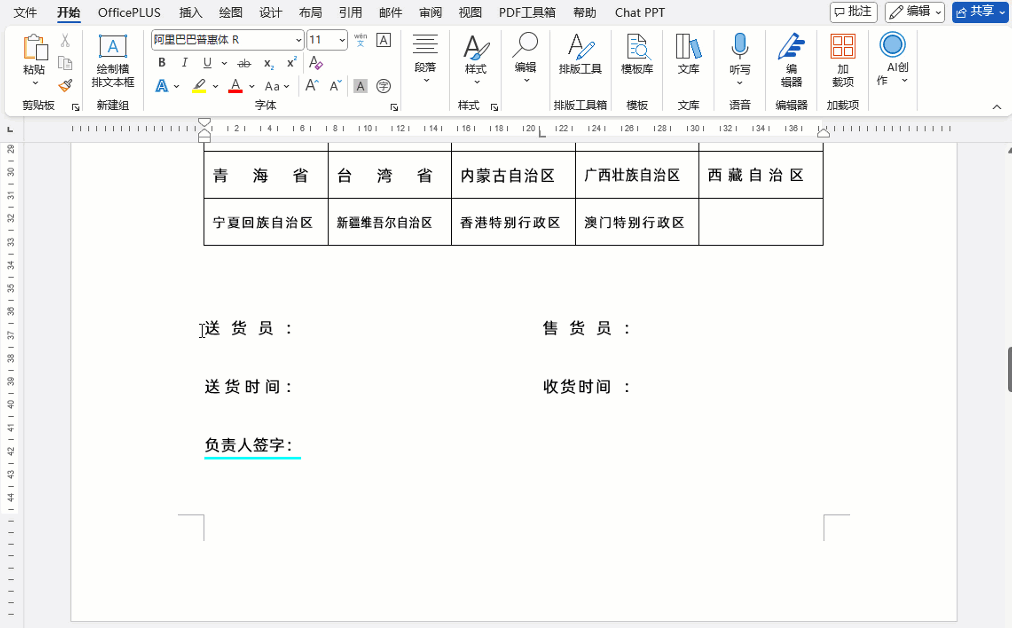Click the Comments (批注) button

853,12
